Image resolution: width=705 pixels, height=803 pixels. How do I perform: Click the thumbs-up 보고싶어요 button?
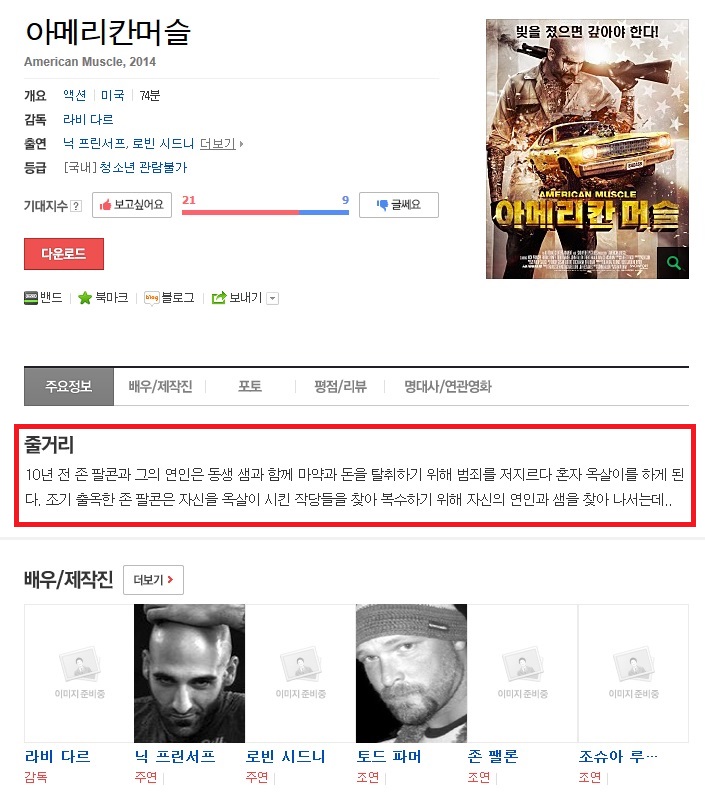point(132,205)
